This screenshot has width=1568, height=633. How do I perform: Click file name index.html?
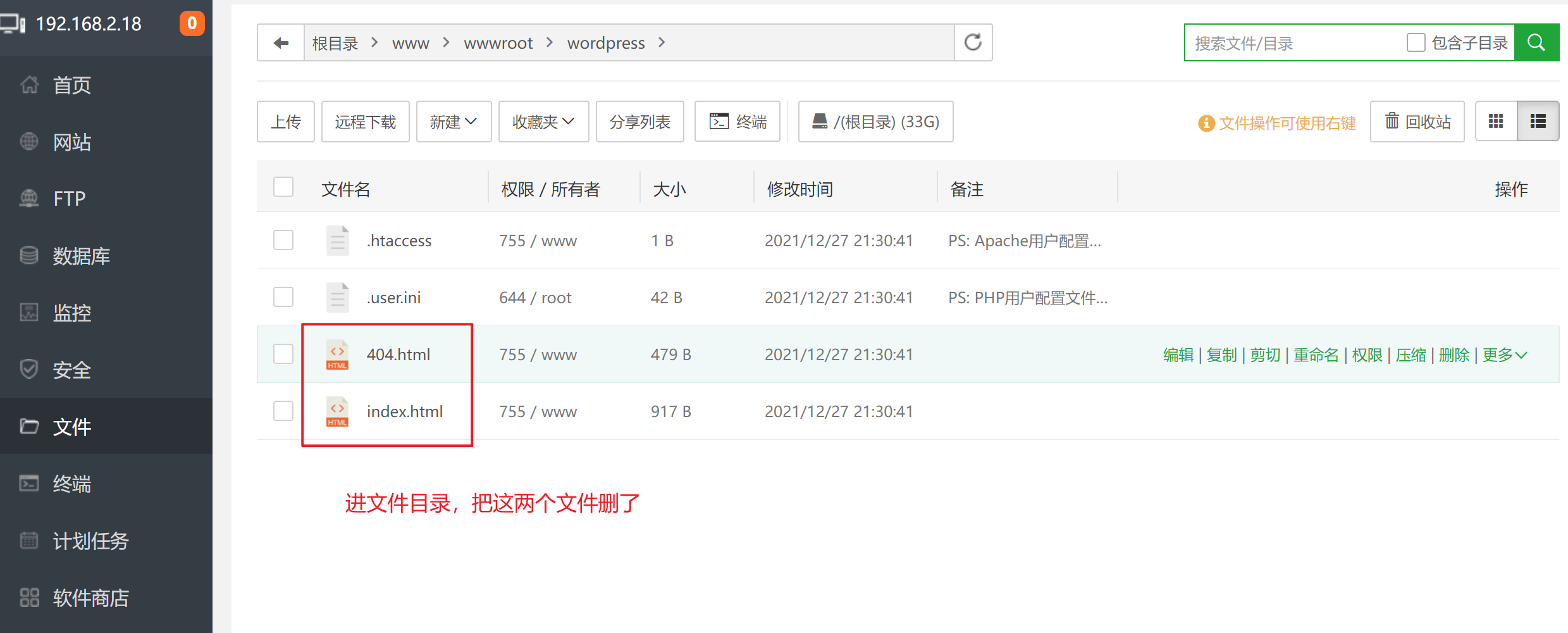coord(405,411)
